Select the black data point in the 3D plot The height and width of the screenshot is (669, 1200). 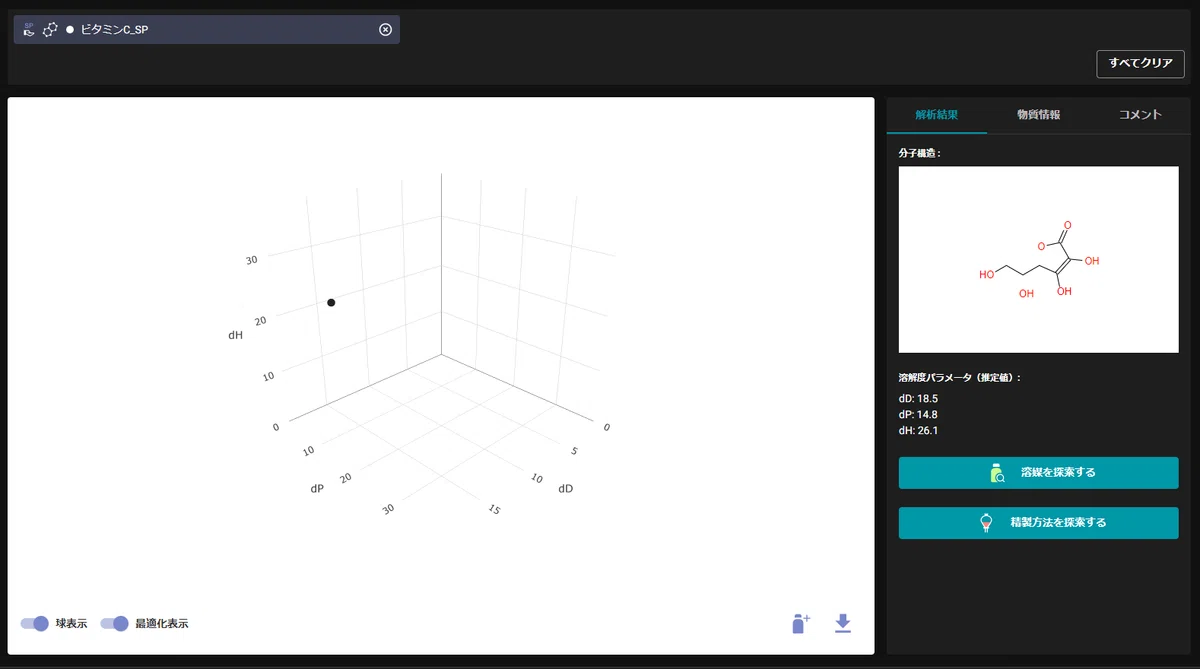pos(331,302)
